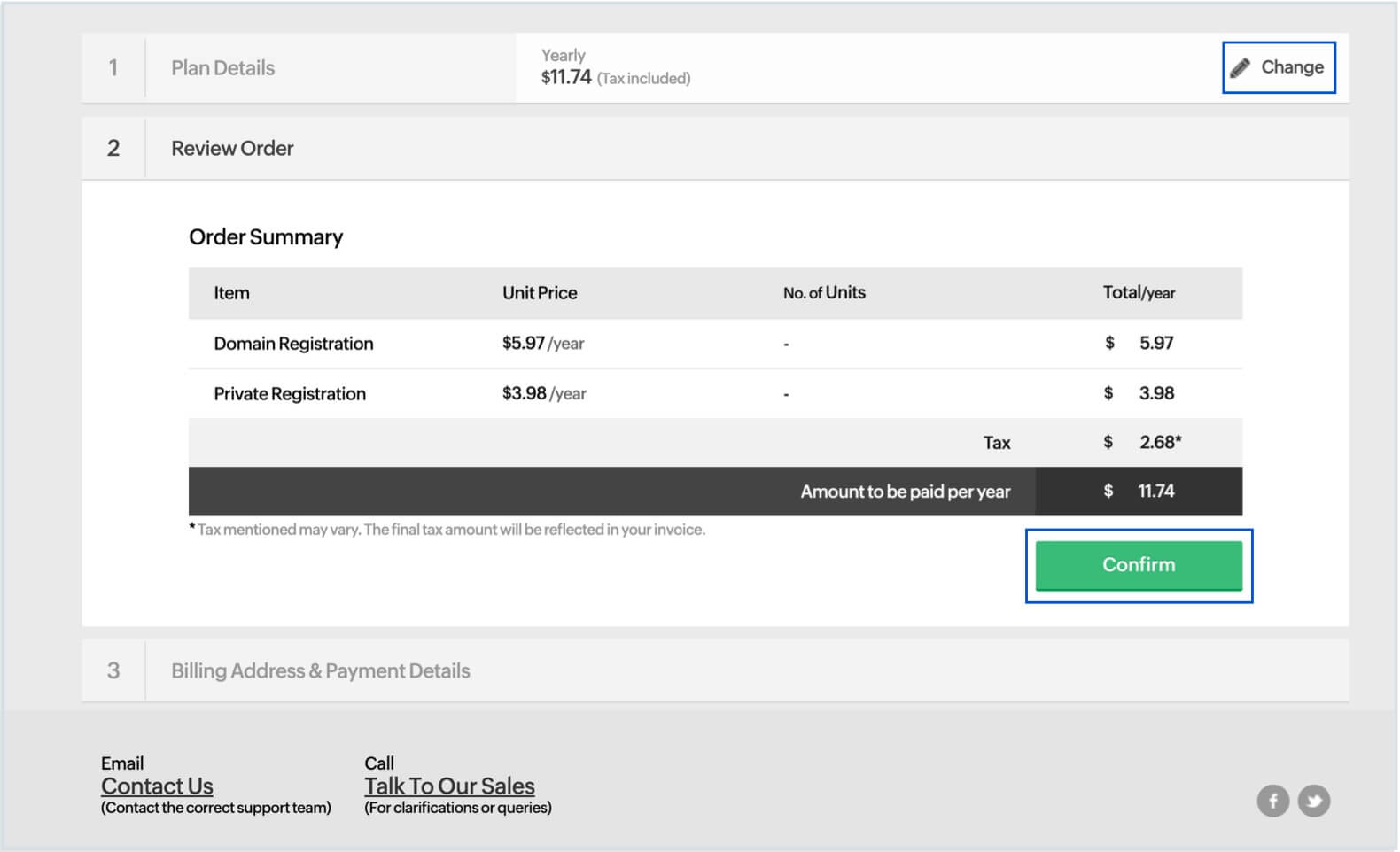Expand the Plan Details step
This screenshot has width=1400, height=852.
[222, 68]
